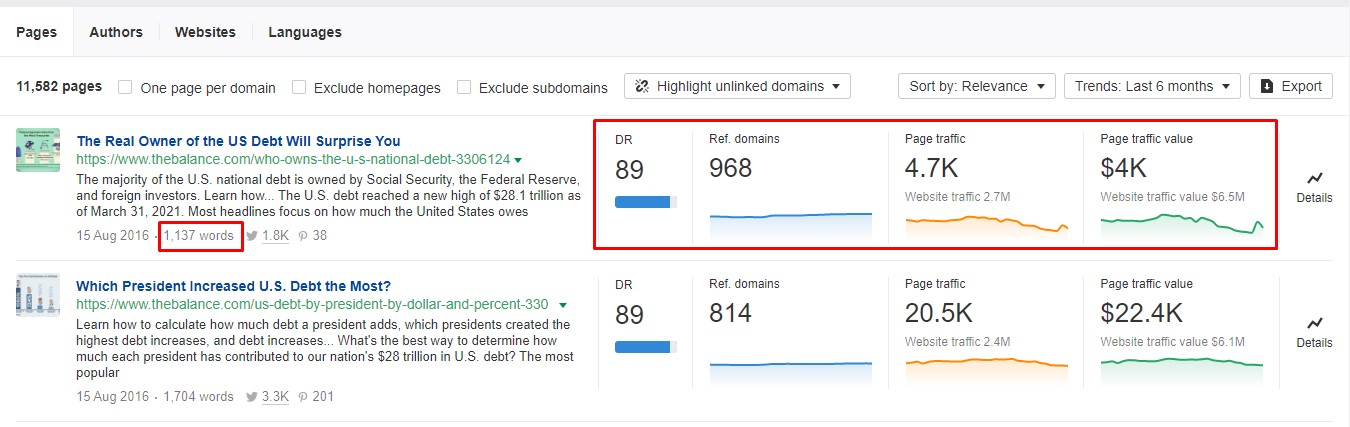
Task: Check the Exclude homepages option
Action: click(x=299, y=87)
